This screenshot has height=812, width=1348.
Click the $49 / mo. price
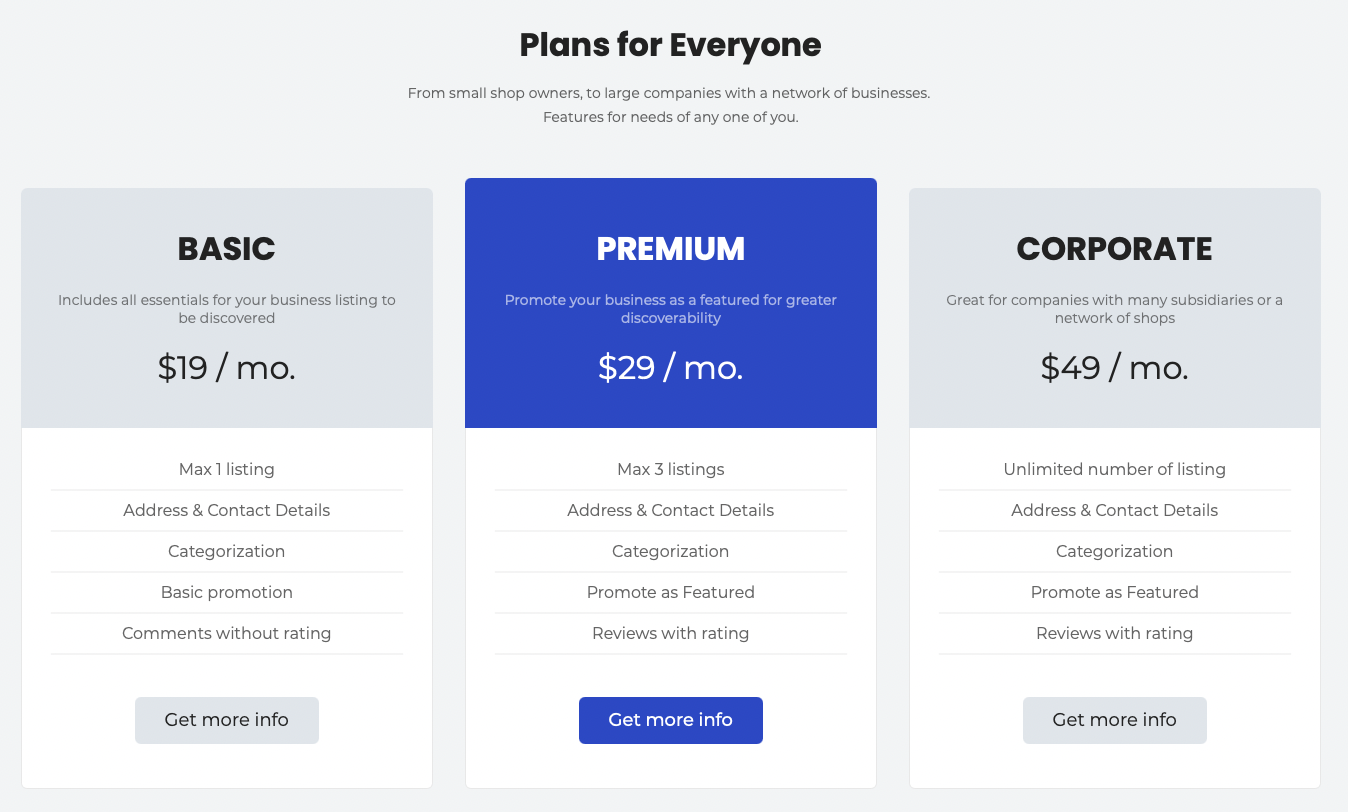[1115, 368]
